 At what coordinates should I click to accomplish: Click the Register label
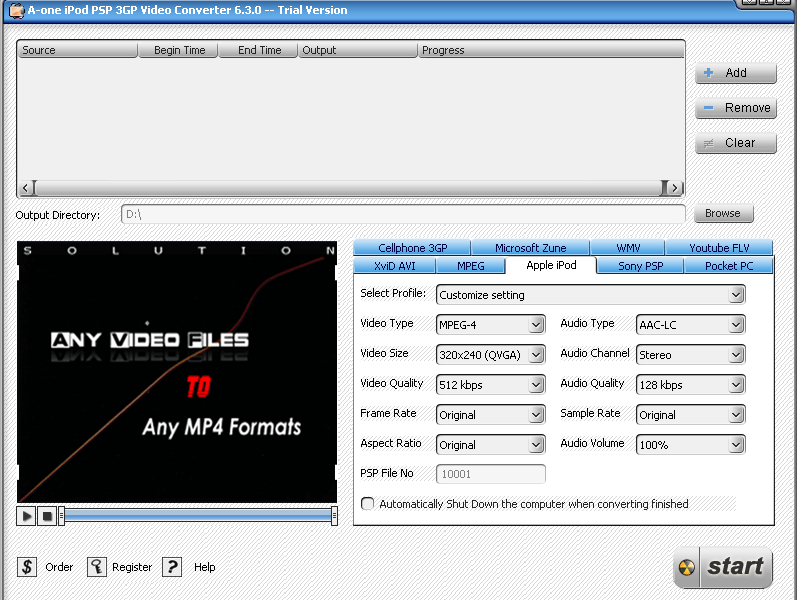click(x=132, y=566)
